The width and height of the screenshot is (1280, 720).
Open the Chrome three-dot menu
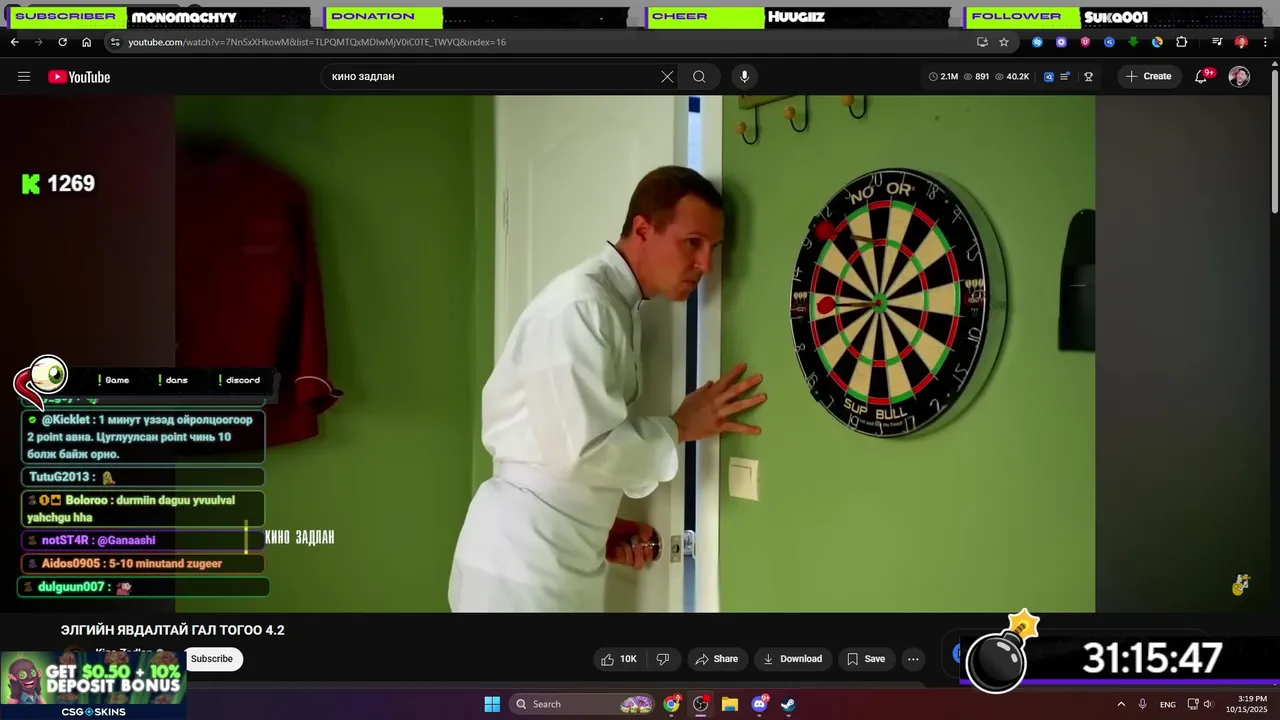(x=1264, y=42)
